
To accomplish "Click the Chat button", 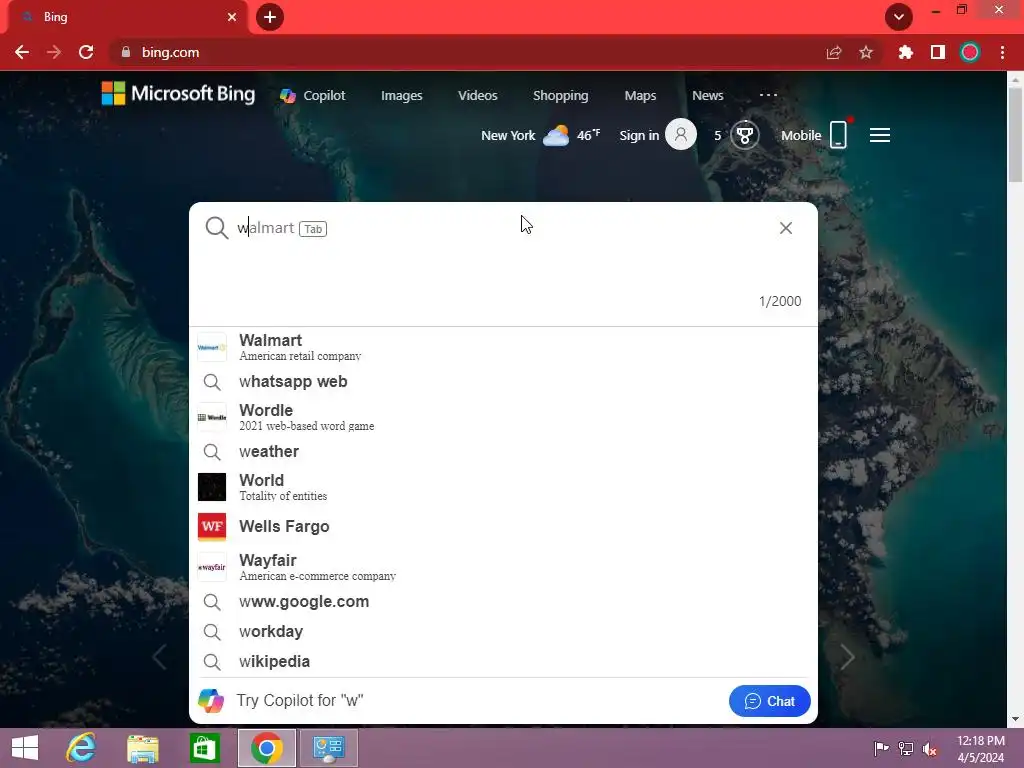I will [769, 701].
